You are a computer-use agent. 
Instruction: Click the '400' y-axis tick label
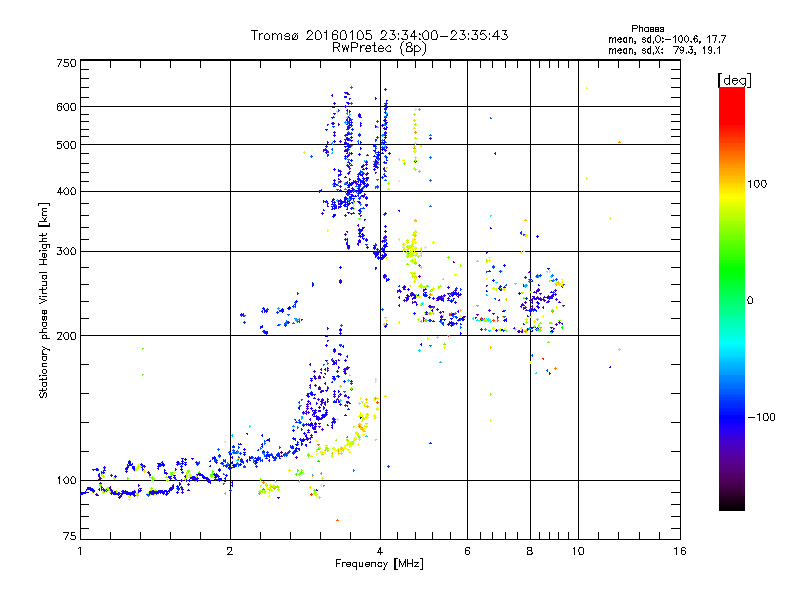point(66,192)
